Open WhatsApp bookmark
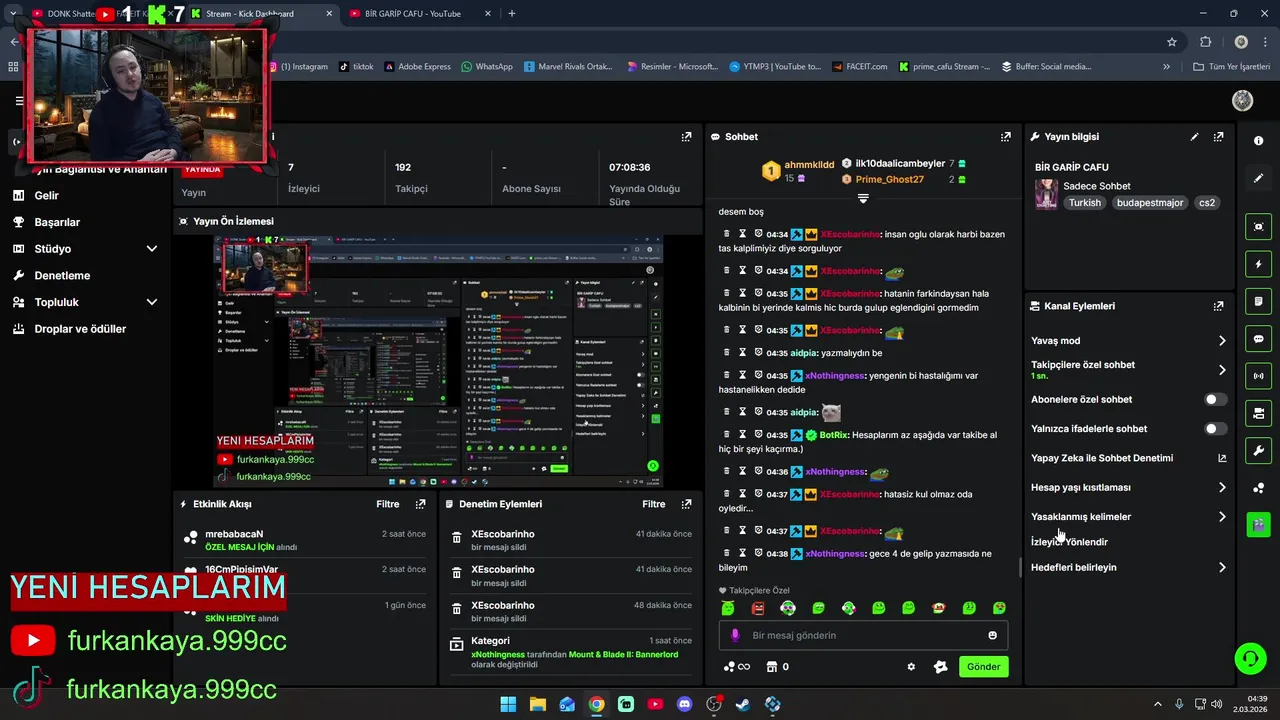The image size is (1280, 720). tap(487, 67)
